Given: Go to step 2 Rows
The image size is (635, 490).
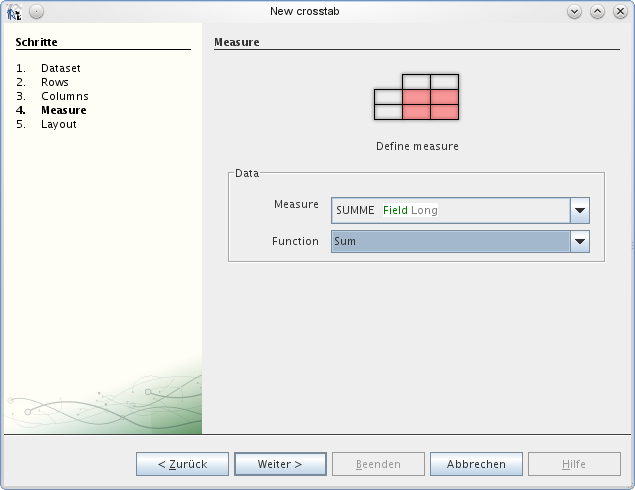Looking at the screenshot, I should click(55, 82).
